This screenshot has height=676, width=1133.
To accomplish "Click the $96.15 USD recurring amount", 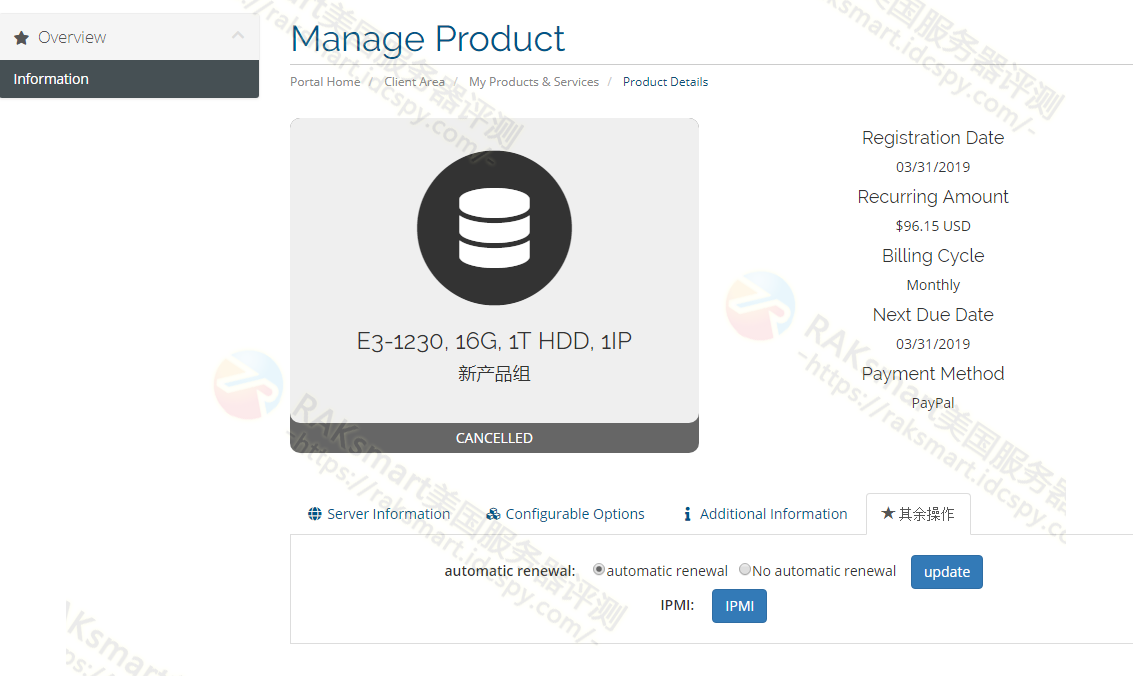I will [933, 226].
